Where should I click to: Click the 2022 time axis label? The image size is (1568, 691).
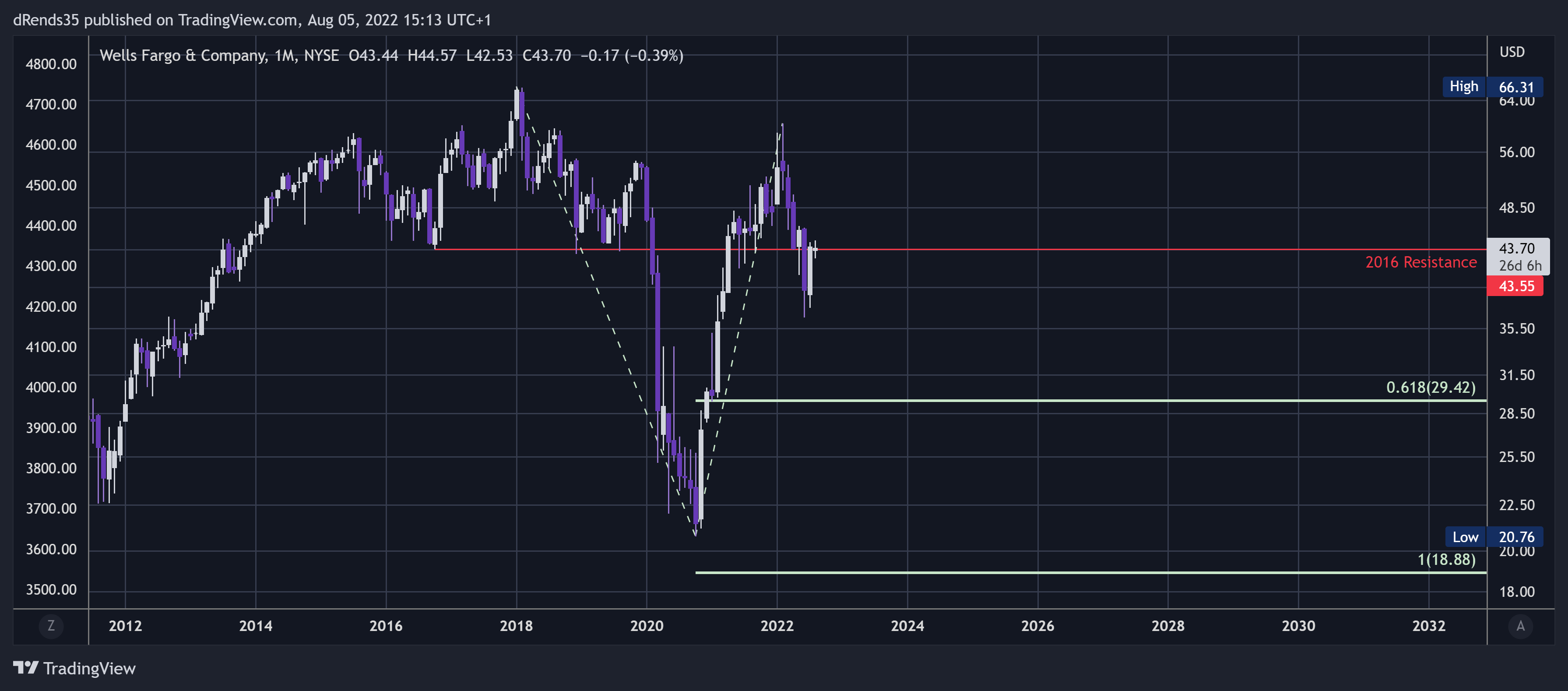[x=777, y=625]
